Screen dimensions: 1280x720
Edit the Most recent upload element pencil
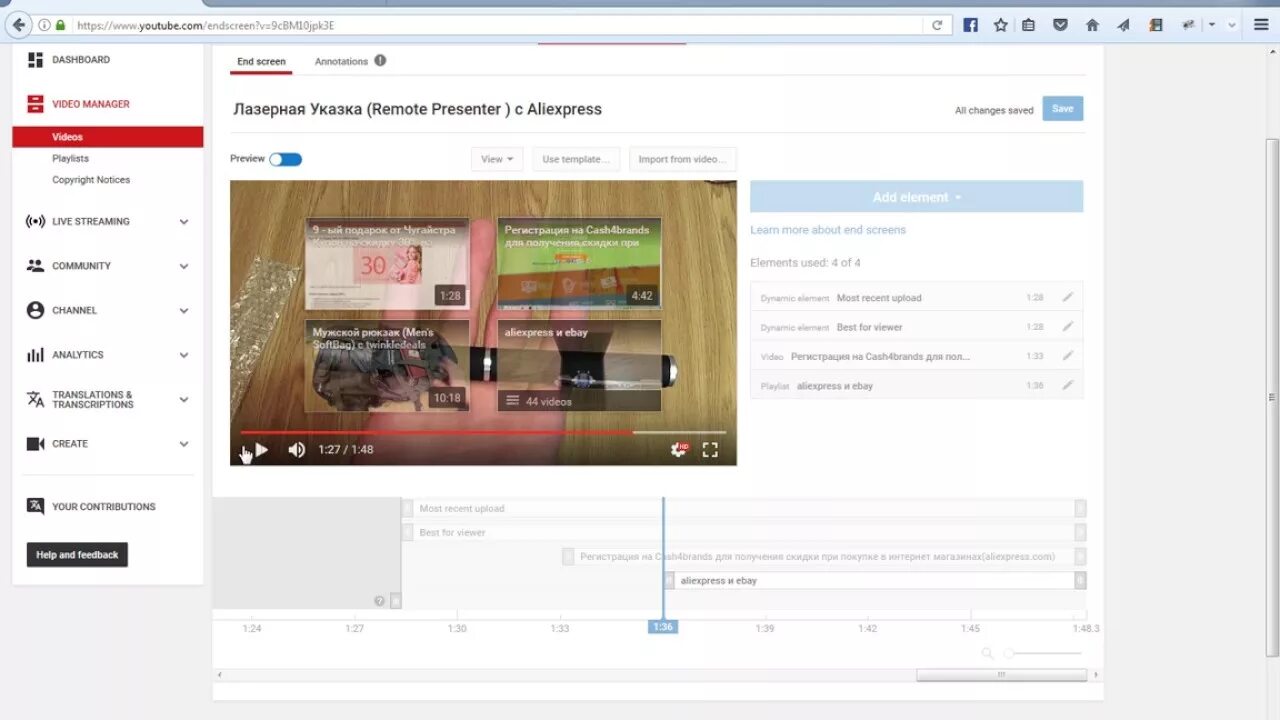point(1067,297)
